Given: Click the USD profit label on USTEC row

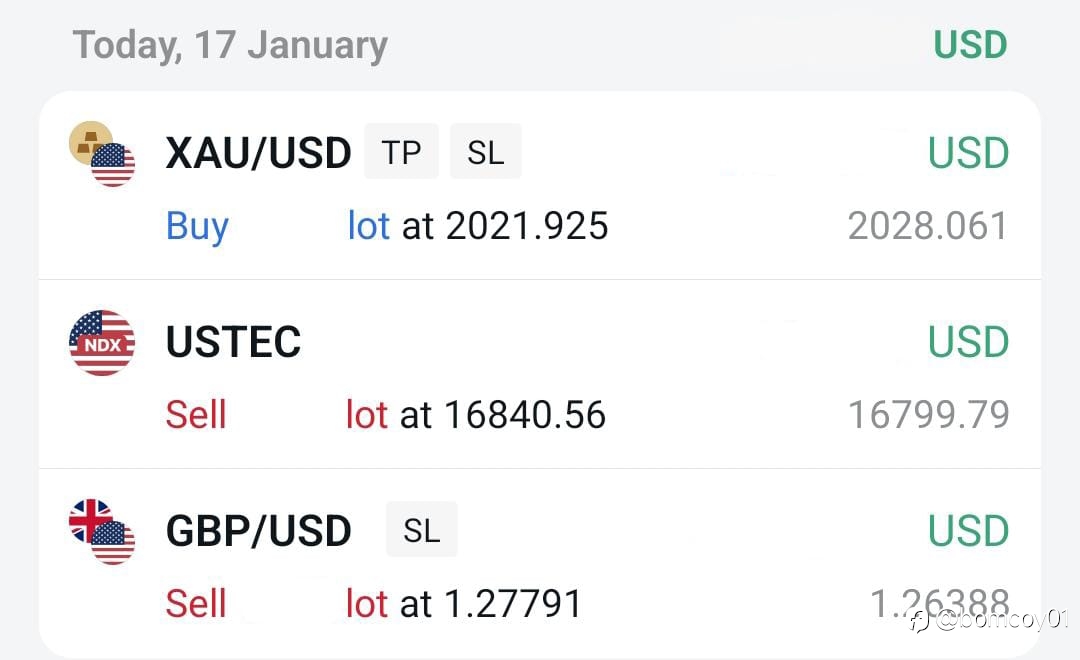Looking at the screenshot, I should click(968, 342).
